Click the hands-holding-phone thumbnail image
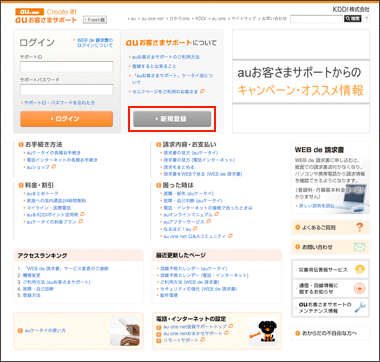 (x=125, y=331)
